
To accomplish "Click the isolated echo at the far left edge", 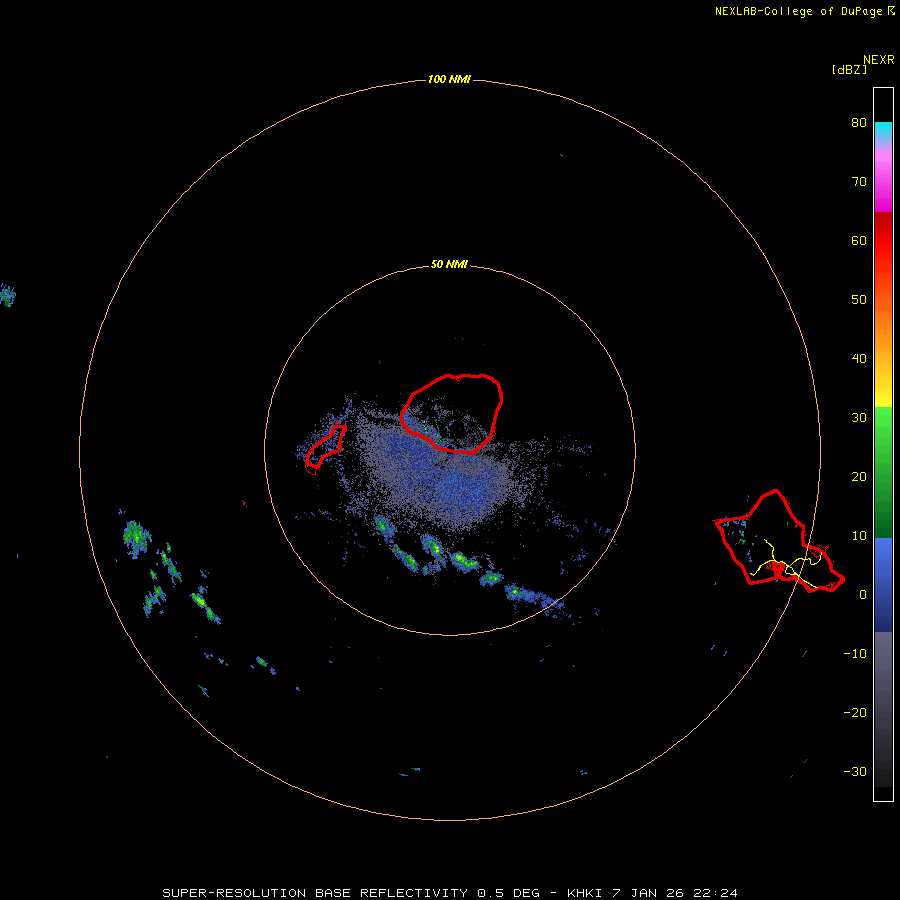I will (7, 295).
